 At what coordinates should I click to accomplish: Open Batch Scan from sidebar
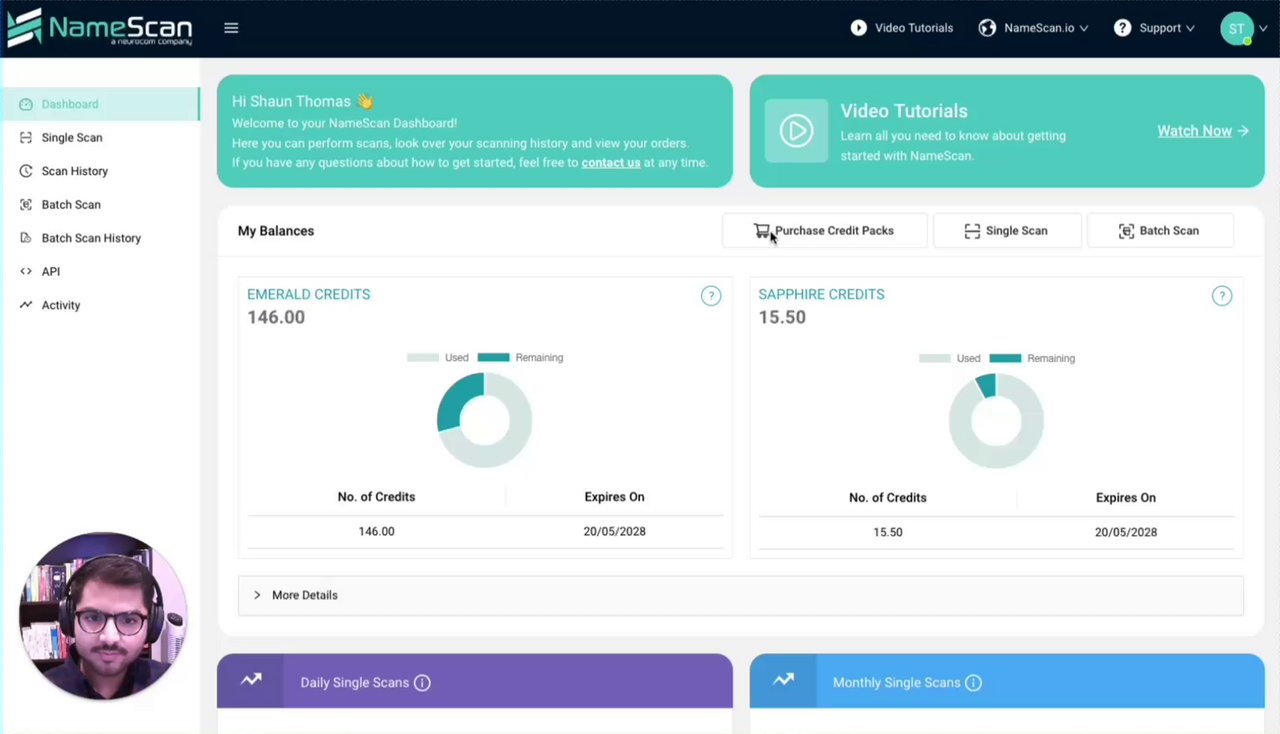coord(71,205)
